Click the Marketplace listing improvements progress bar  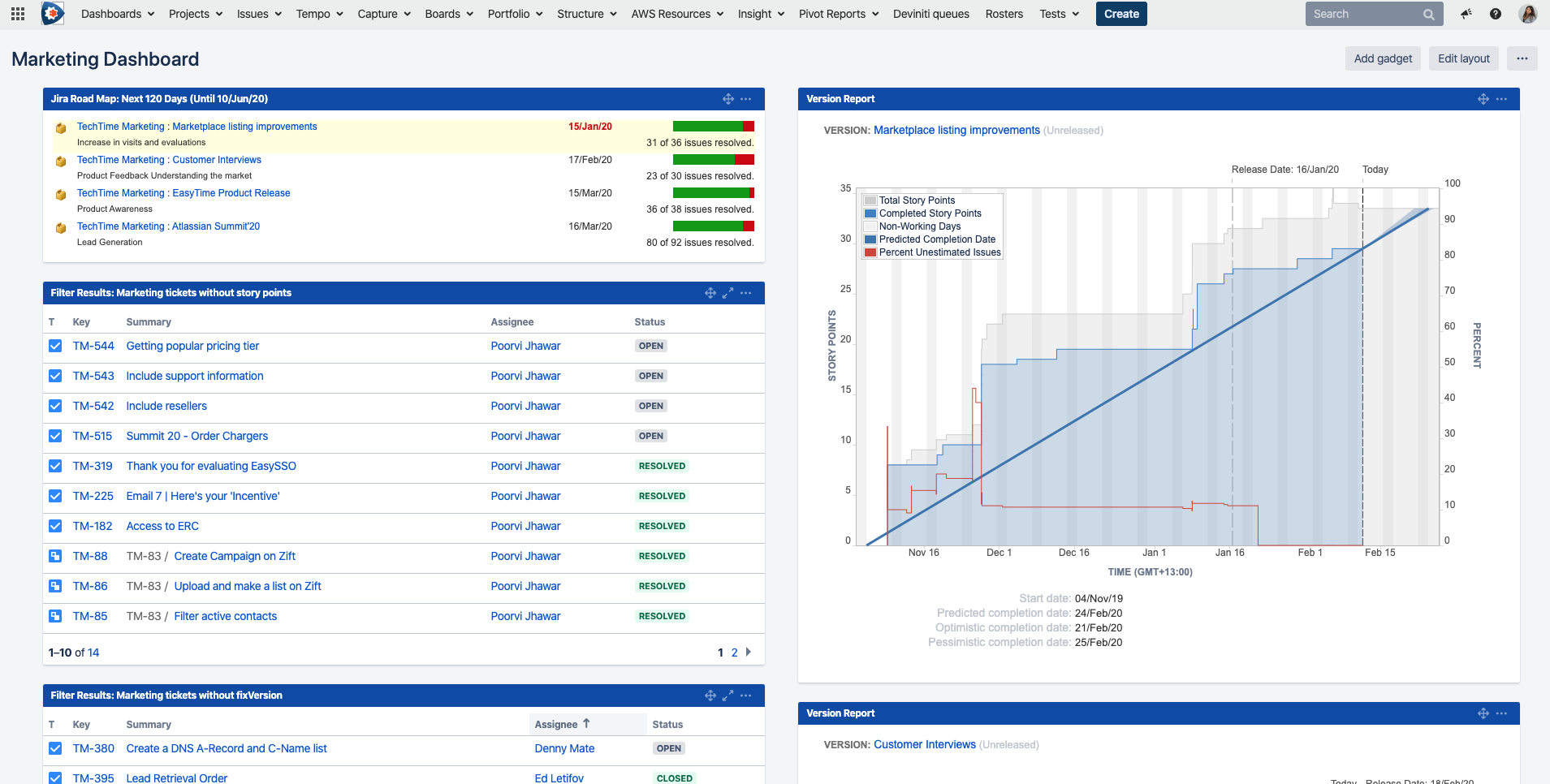tap(713, 127)
